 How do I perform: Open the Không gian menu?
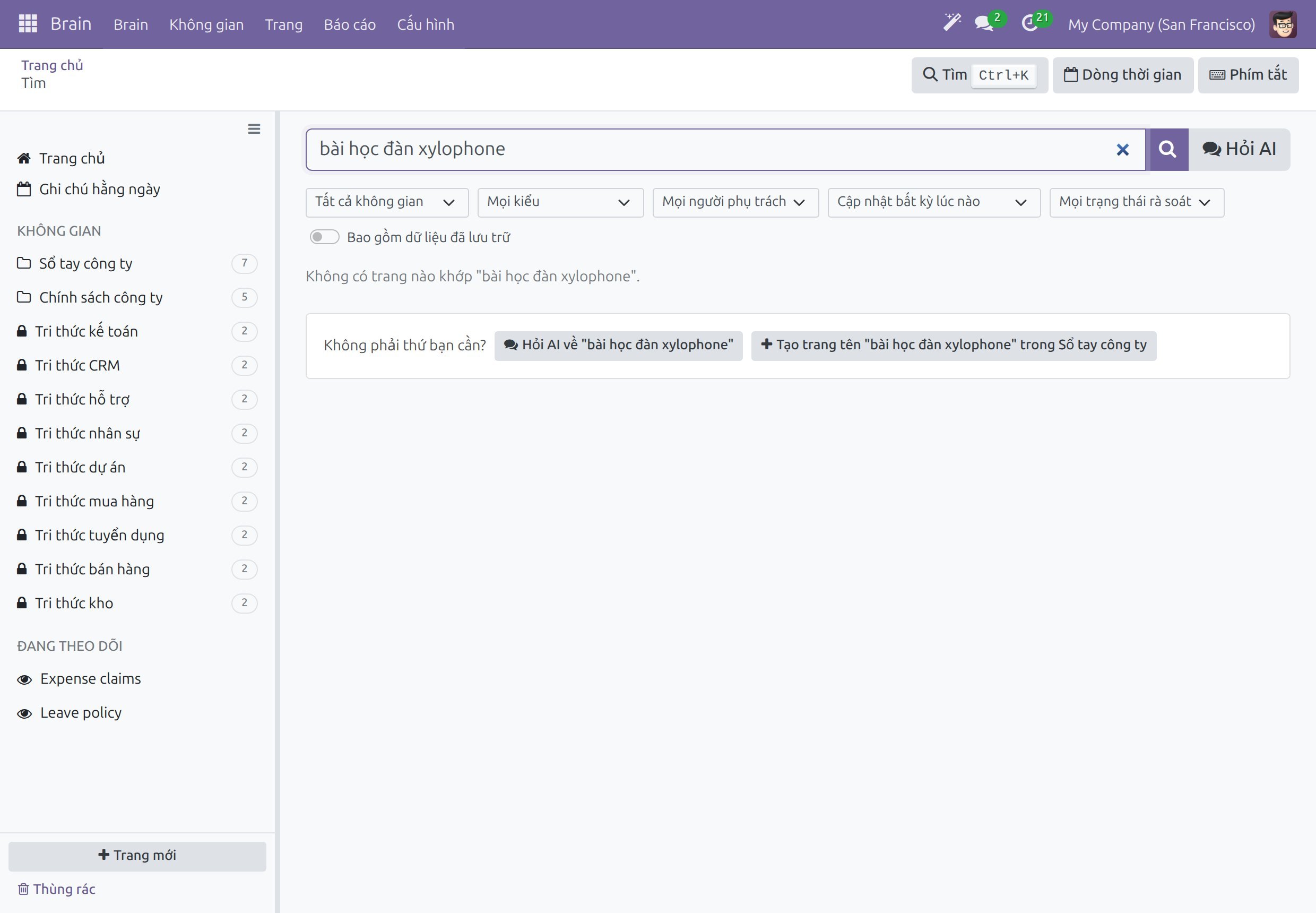coord(206,24)
